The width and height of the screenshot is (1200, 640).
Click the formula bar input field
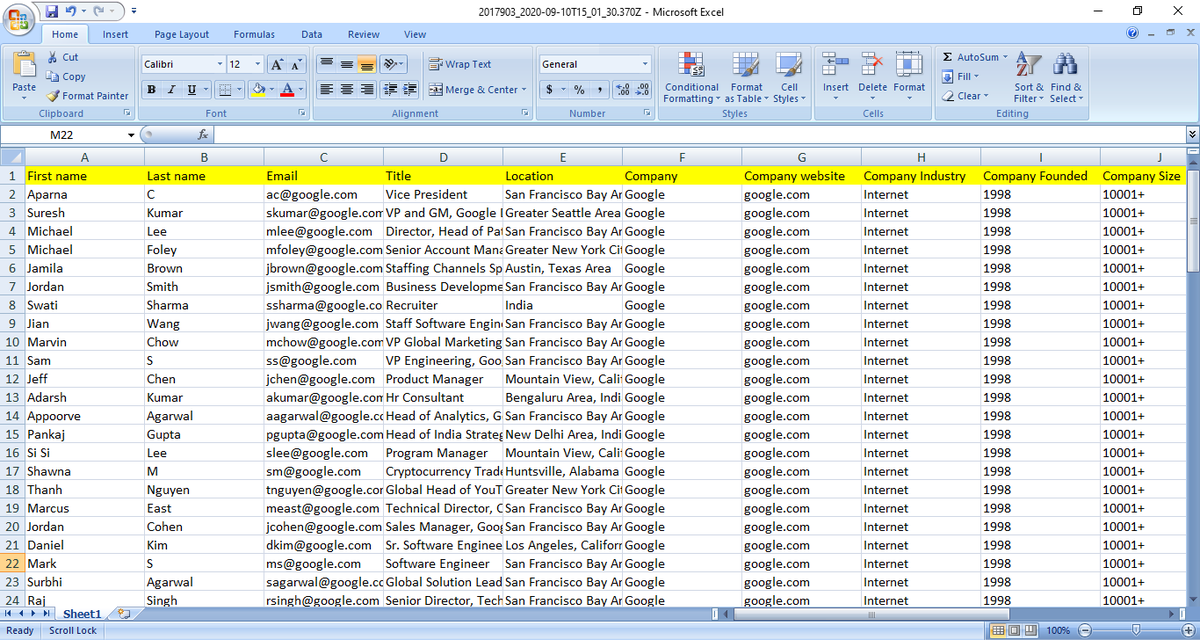pos(698,135)
